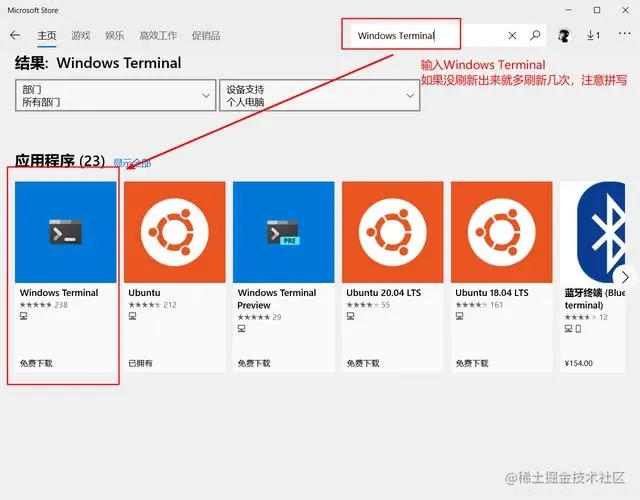Click 免费下载 under Ubuntu 18.04 LTS
Viewport: 640px width, 500px height.
(x=472, y=363)
